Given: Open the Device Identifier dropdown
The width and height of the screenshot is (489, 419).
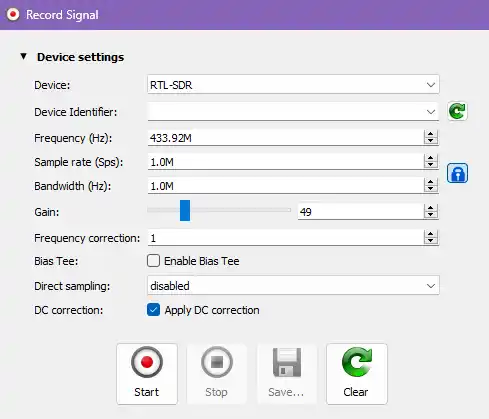Looking at the screenshot, I should point(293,112).
